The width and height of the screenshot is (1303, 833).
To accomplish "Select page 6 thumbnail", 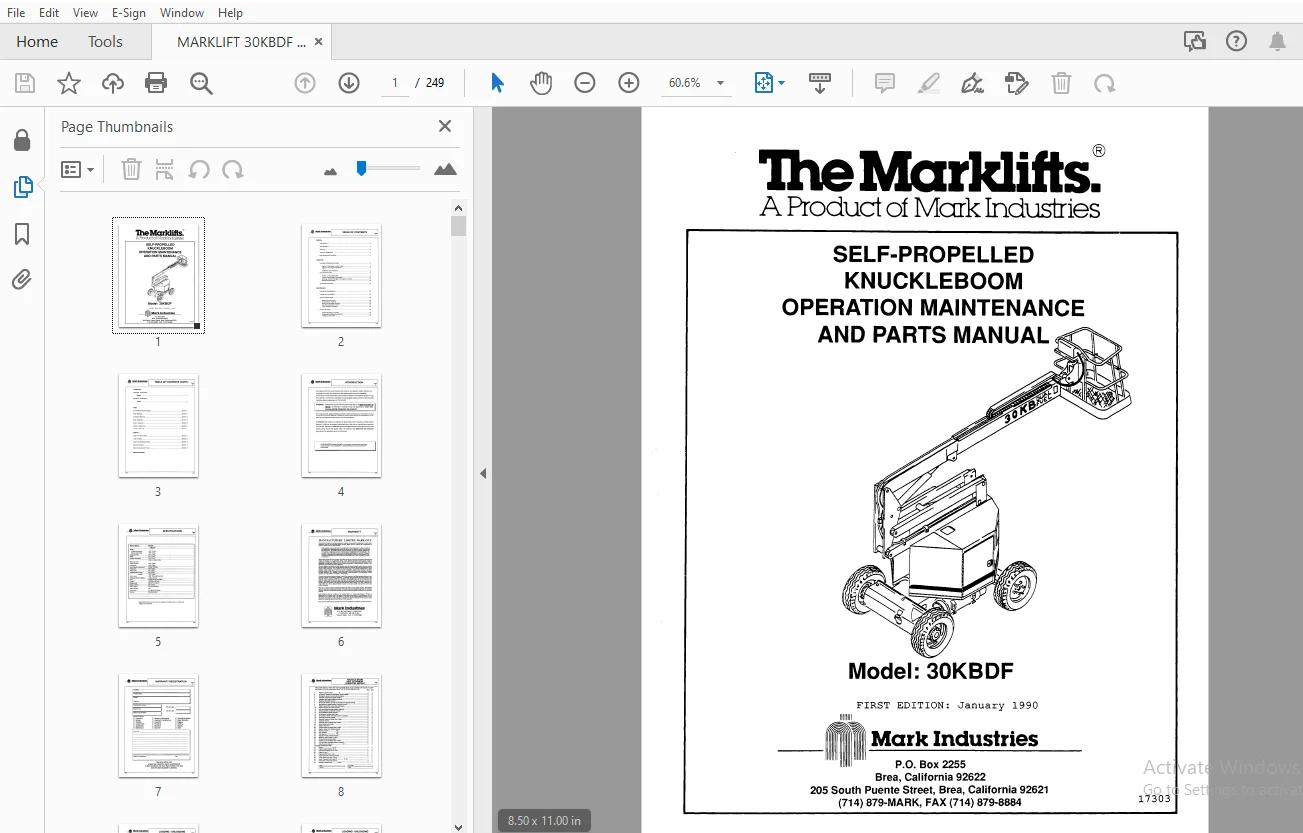I will click(341, 576).
